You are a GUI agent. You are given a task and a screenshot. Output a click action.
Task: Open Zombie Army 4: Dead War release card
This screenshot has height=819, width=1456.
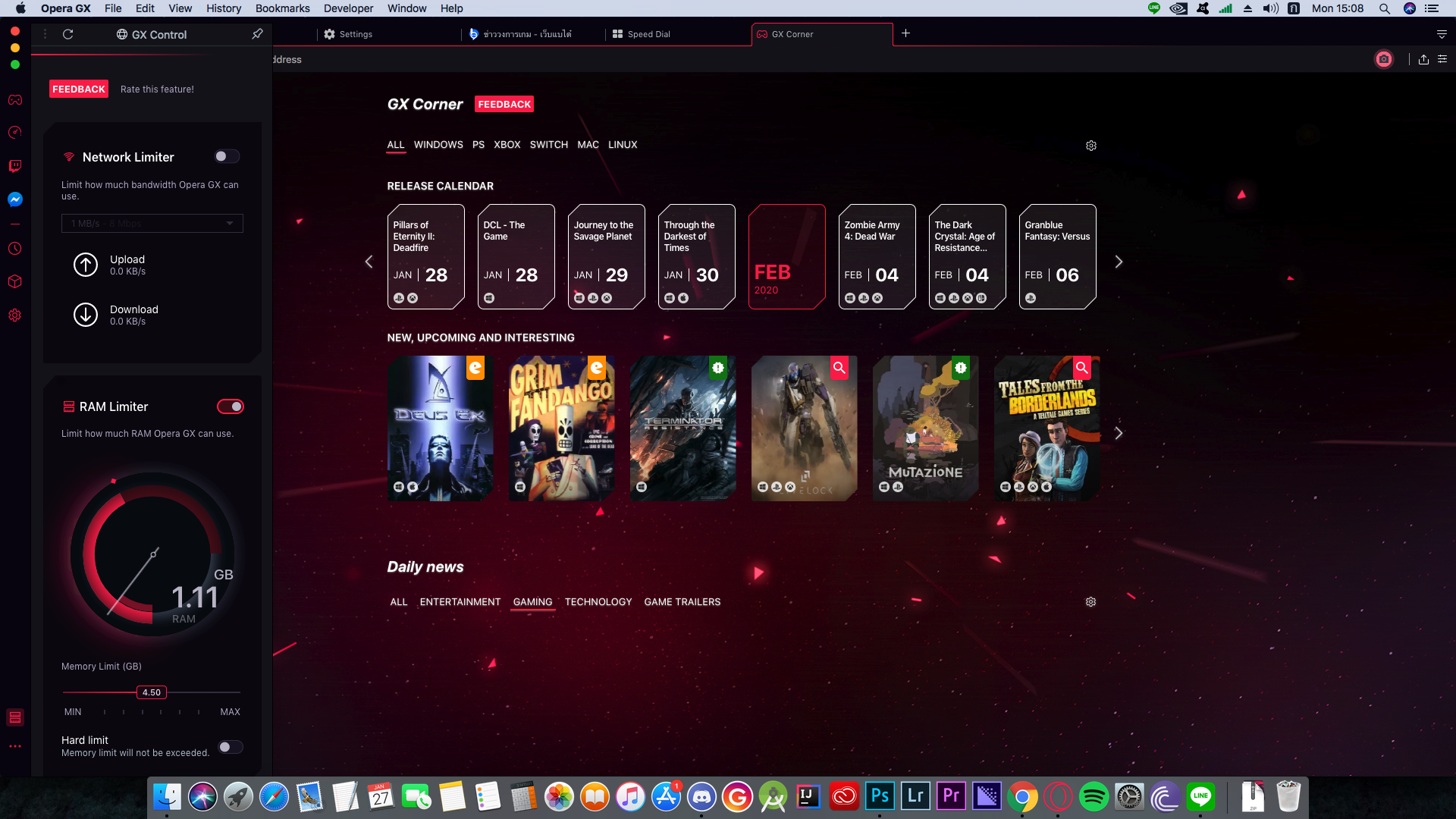(x=877, y=256)
